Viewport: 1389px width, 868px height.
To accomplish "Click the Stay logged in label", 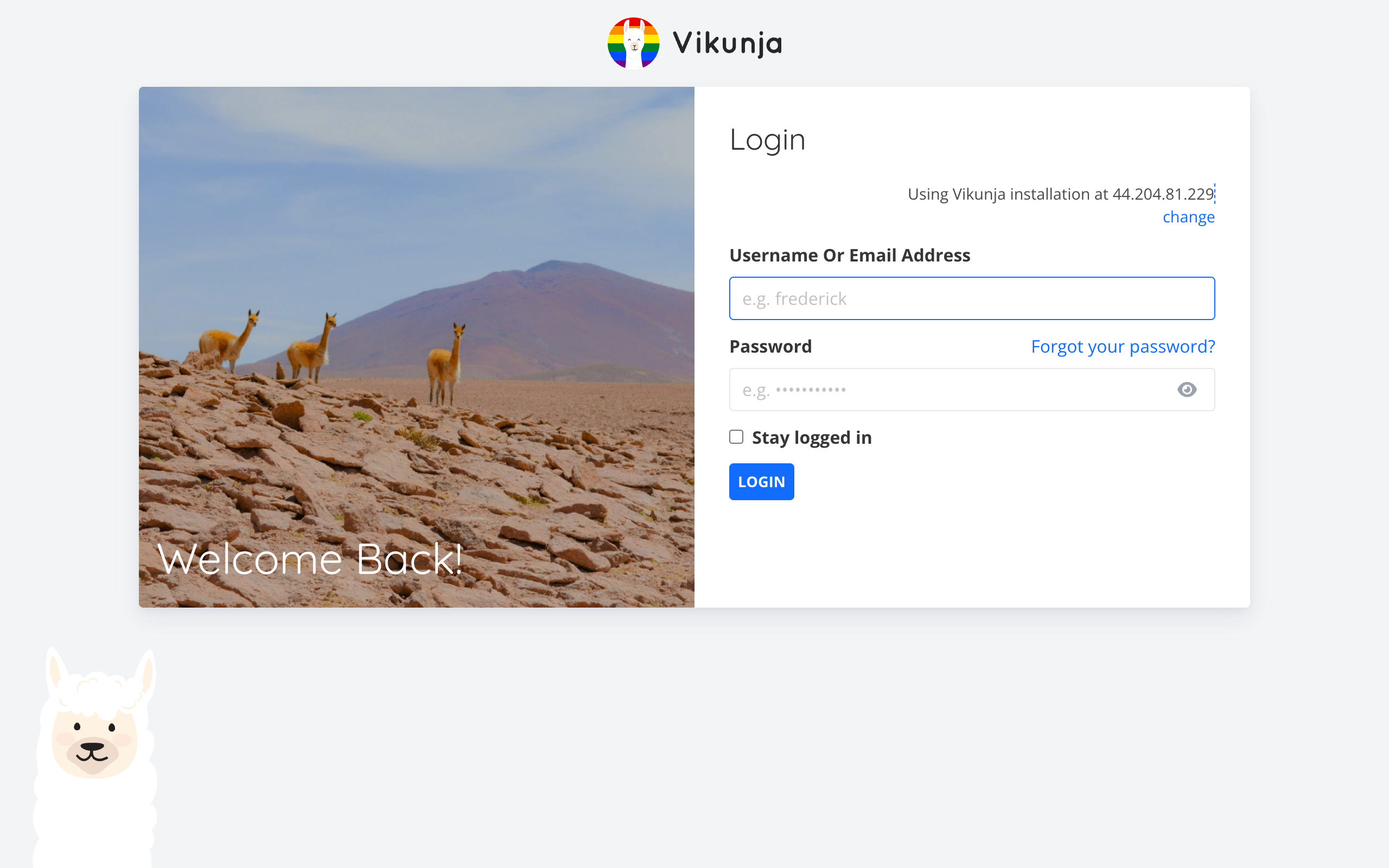I will 812,437.
